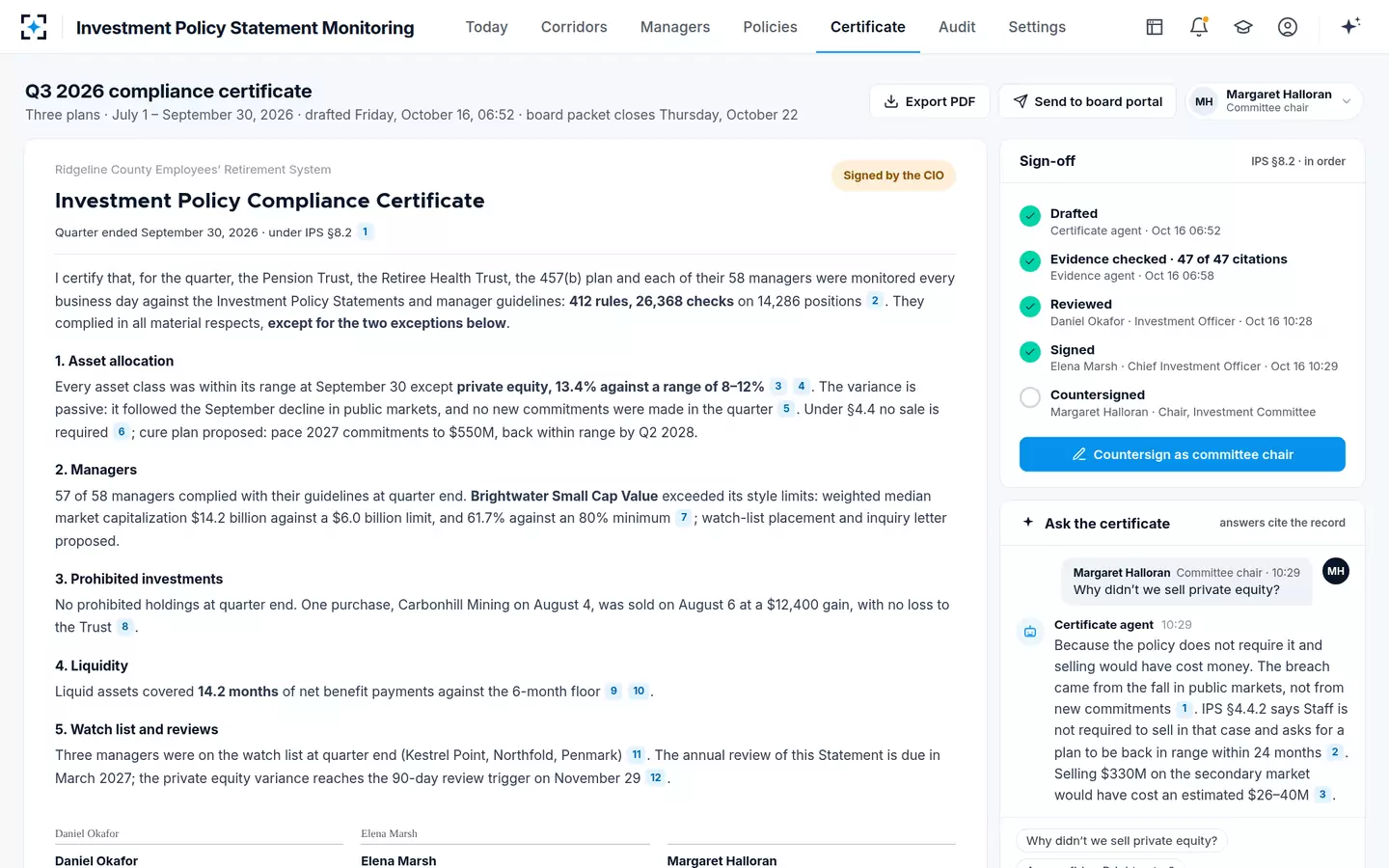Image resolution: width=1389 pixels, height=868 pixels.
Task: Open citation 4 in Asset allocation
Action: point(802,386)
